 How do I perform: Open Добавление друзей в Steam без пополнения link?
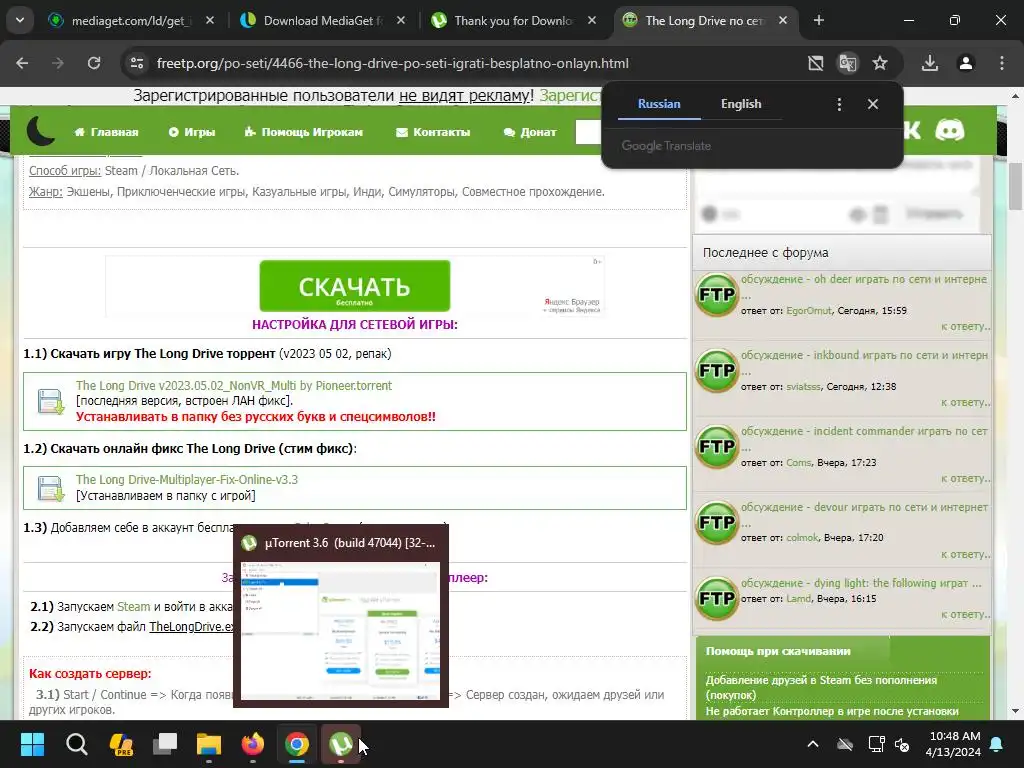click(x=822, y=687)
